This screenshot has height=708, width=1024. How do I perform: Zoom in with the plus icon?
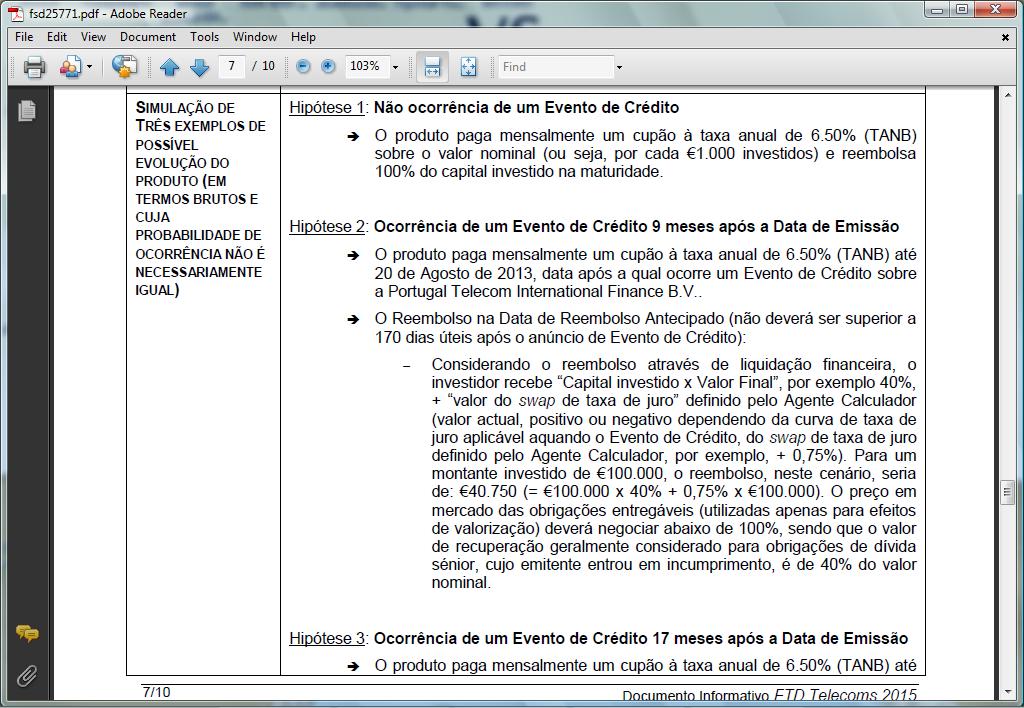tap(328, 66)
